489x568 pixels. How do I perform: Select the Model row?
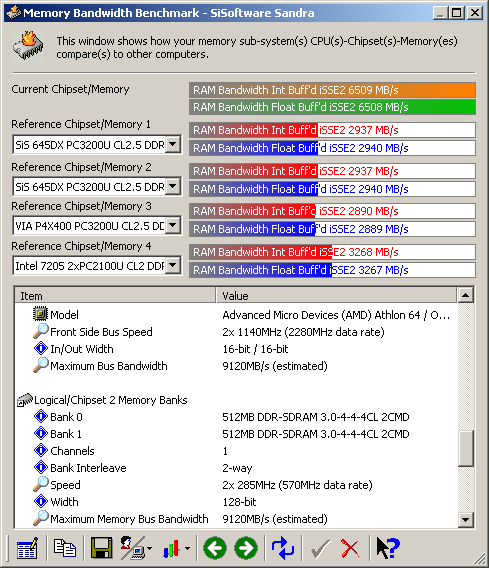point(235,315)
